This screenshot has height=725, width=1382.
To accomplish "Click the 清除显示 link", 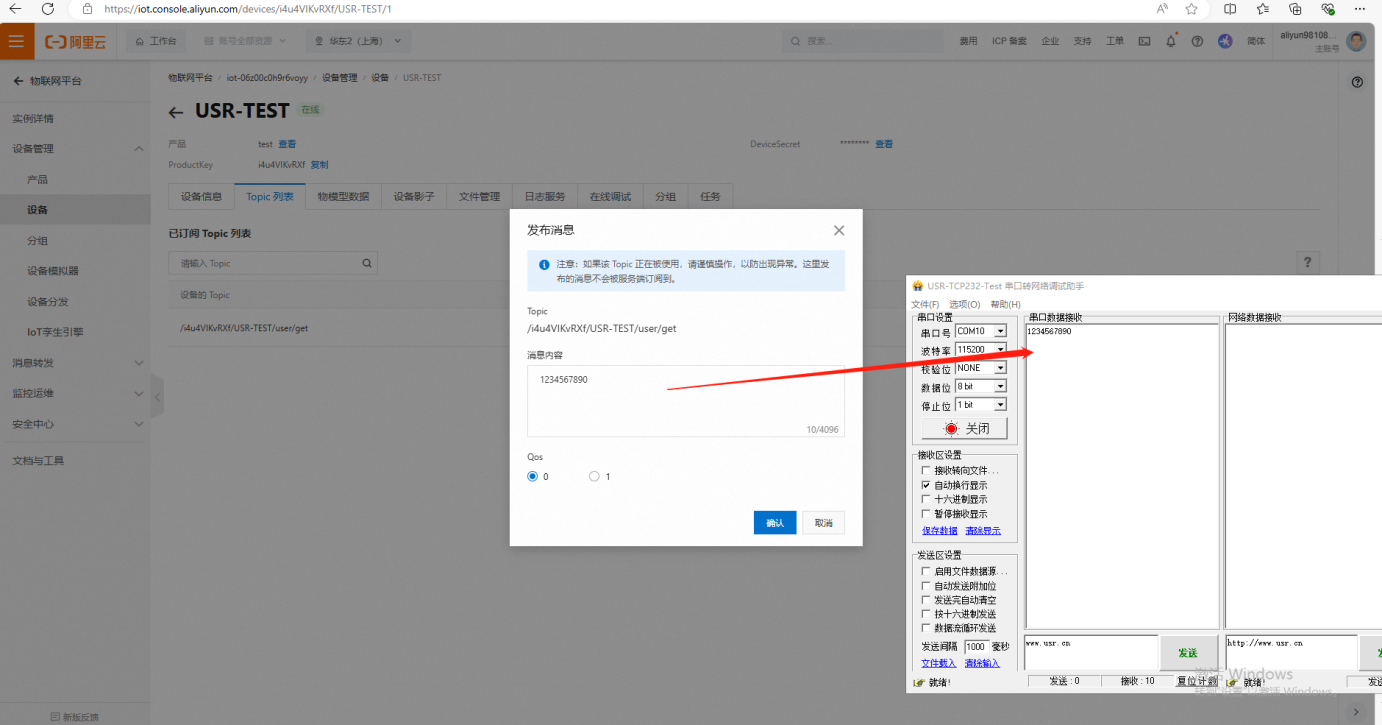I will 982,531.
